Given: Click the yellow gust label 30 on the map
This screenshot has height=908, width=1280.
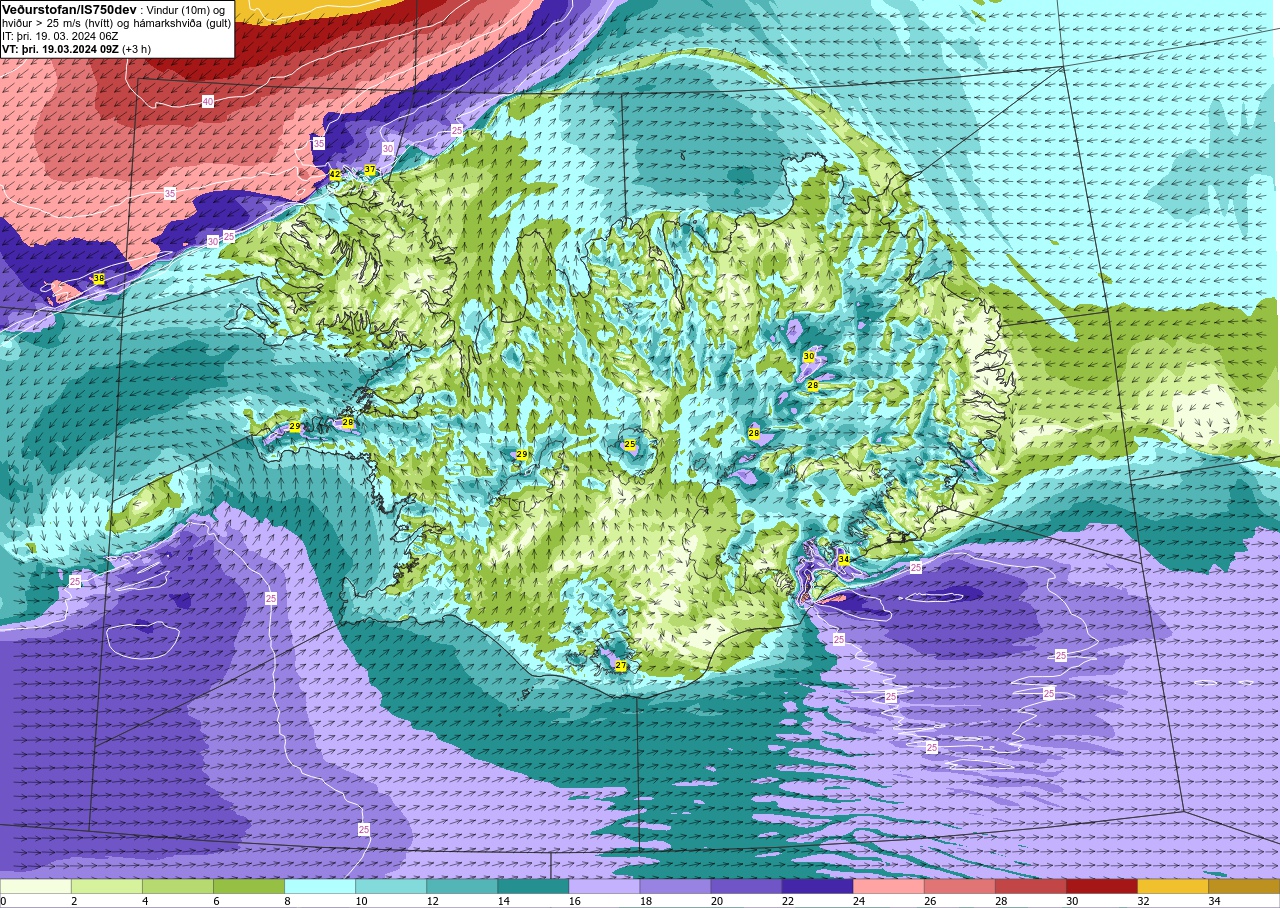Looking at the screenshot, I should (808, 356).
